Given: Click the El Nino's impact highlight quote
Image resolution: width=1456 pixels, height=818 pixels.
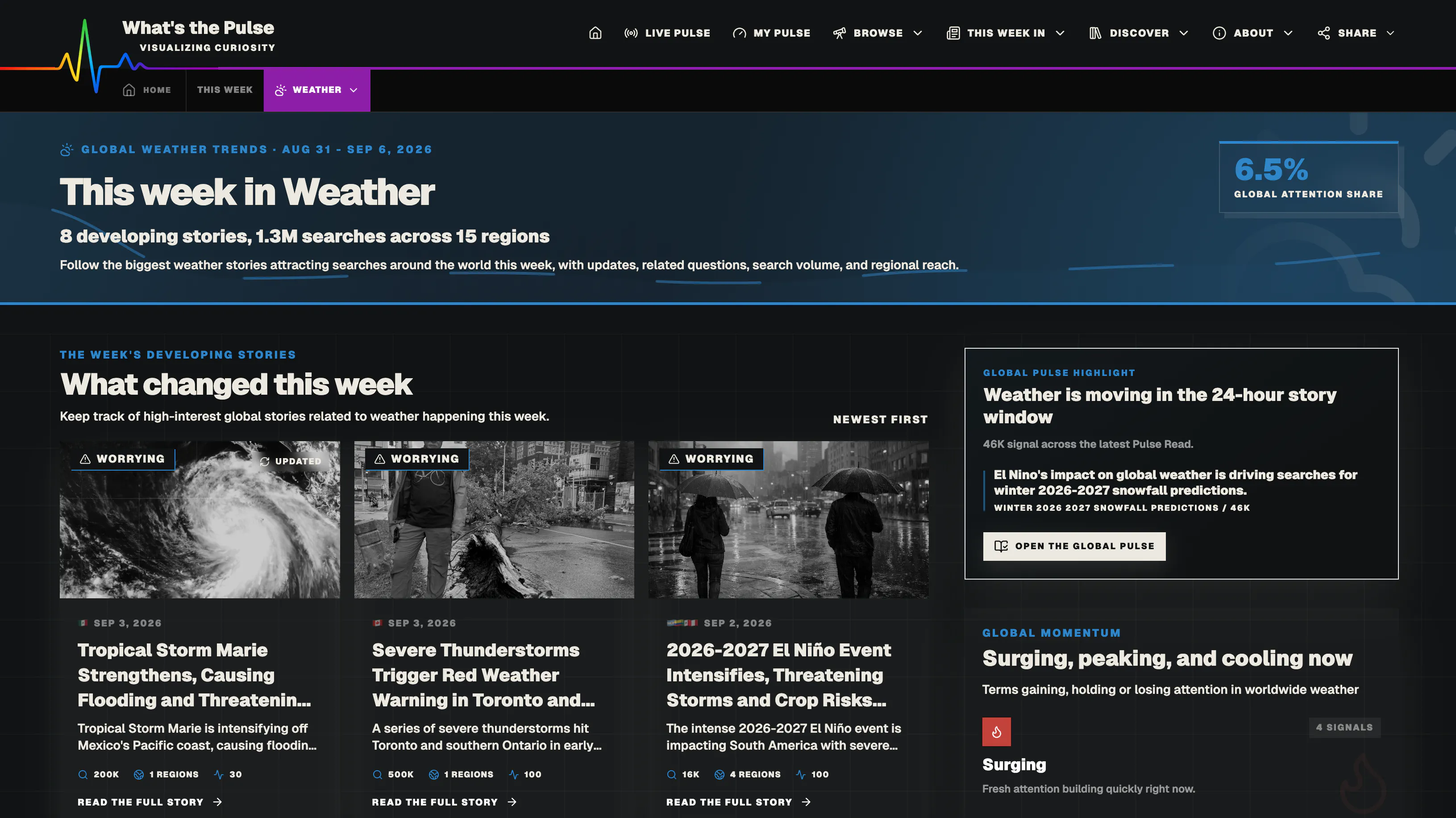Looking at the screenshot, I should tap(1175, 482).
